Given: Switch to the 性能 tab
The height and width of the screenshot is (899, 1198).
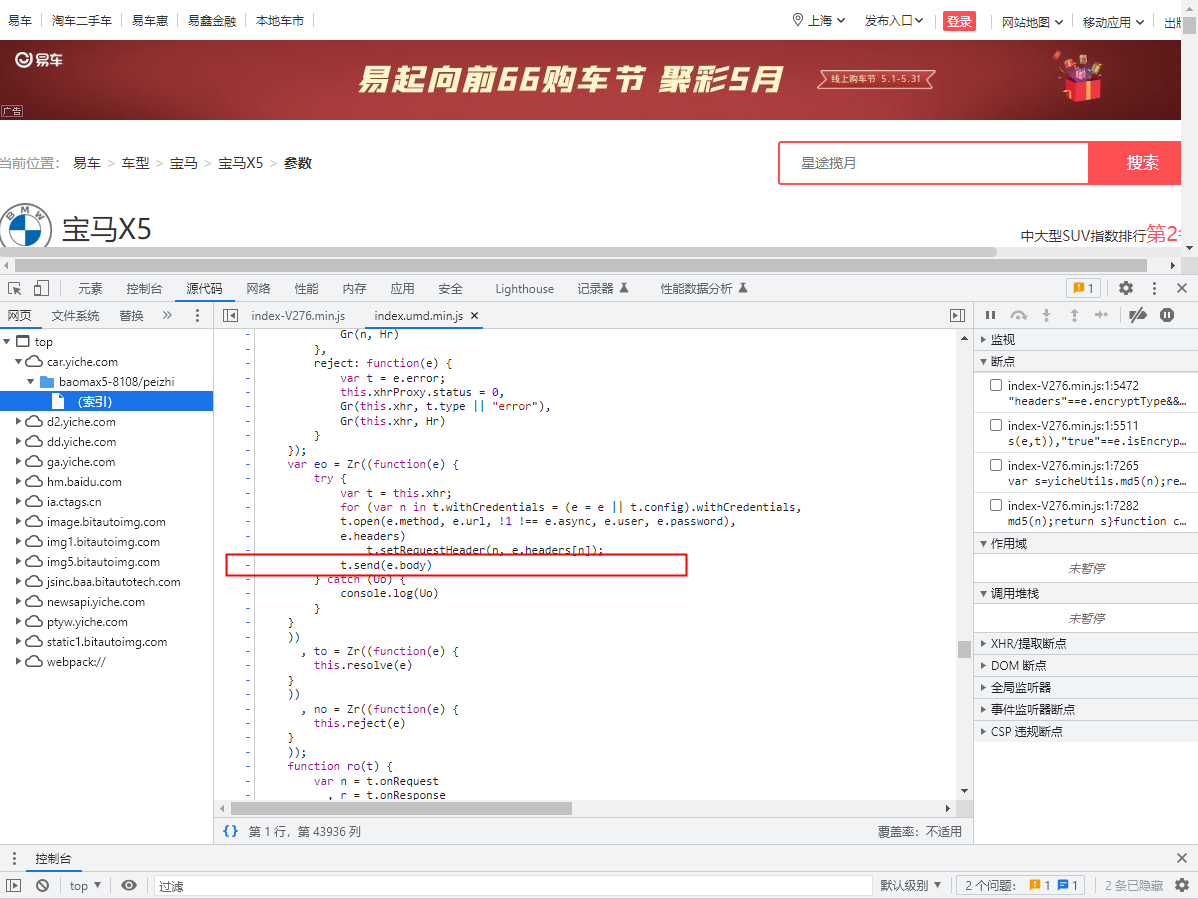Looking at the screenshot, I should [x=306, y=289].
